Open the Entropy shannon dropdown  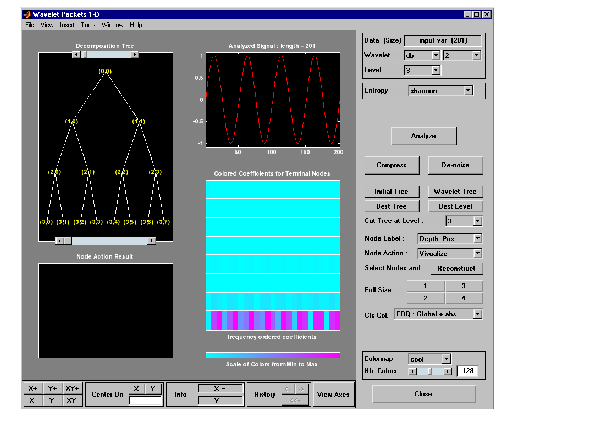(440, 90)
